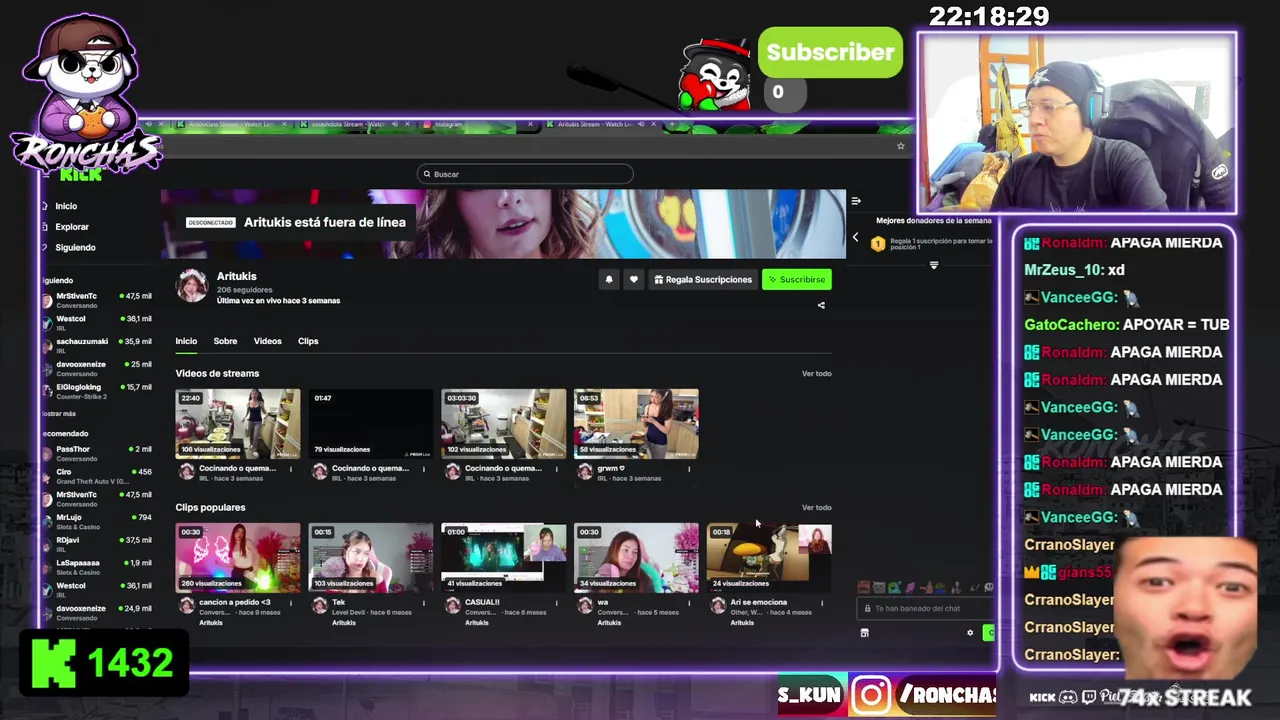Viewport: 1280px width, 720px height.
Task: Open the 03:03:30 stream video thumbnail
Action: point(504,424)
